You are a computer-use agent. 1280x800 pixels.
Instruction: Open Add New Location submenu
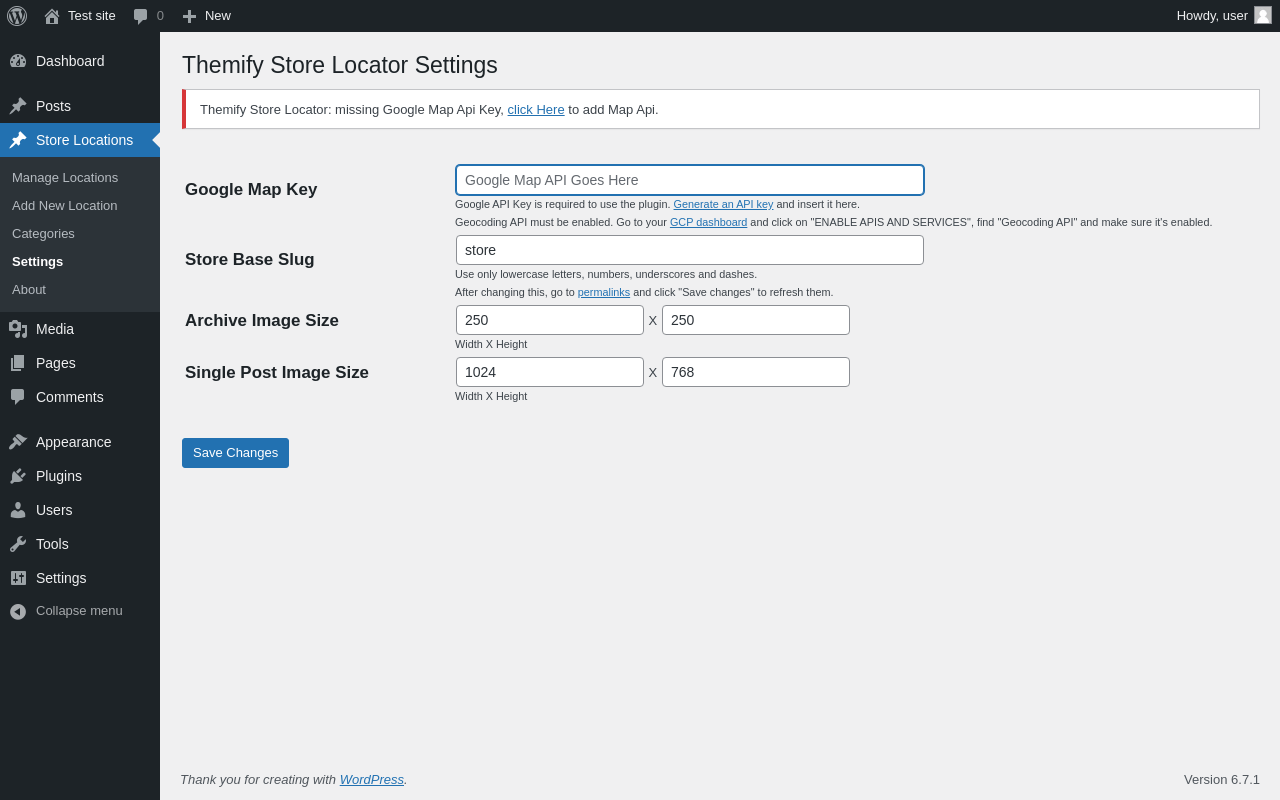pos(65,205)
